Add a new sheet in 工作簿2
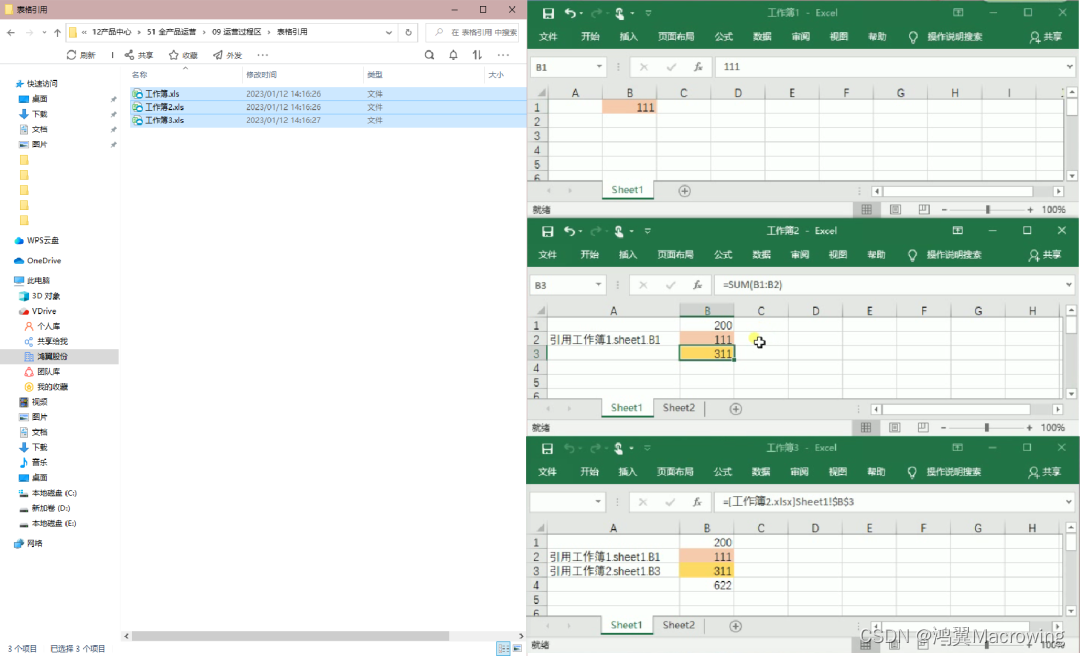This screenshot has width=1080, height=656. click(736, 409)
